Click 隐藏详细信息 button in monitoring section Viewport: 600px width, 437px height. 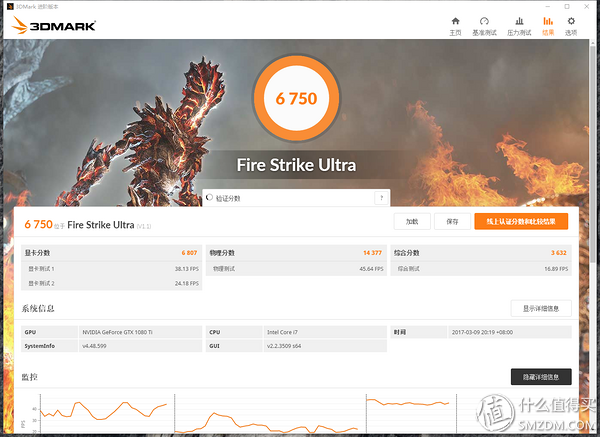click(541, 377)
